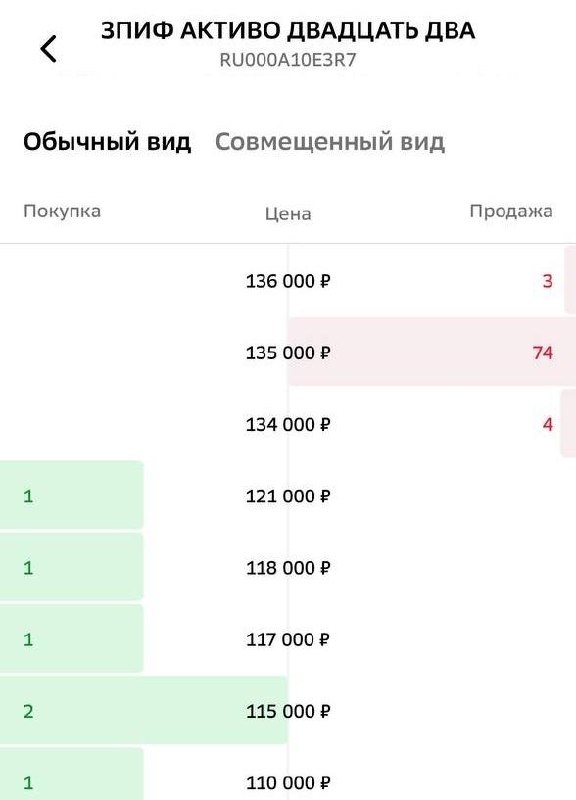The width and height of the screenshot is (576, 800).
Task: Tap the sell quantity 74
Action: click(542, 353)
